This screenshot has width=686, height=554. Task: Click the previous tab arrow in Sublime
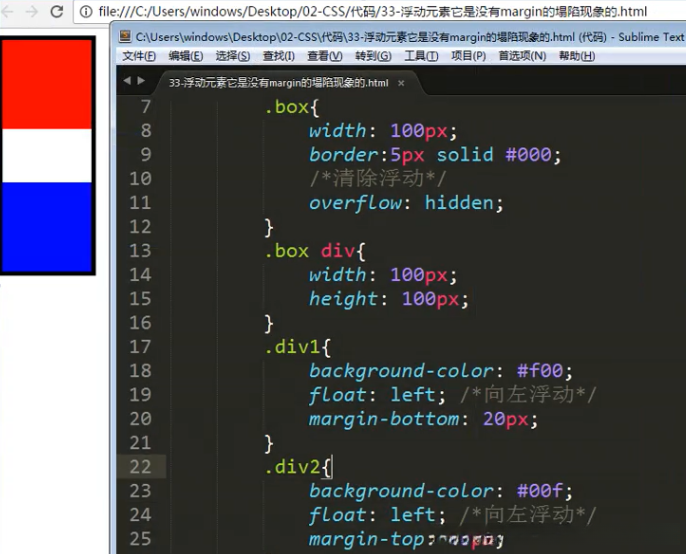coord(127,81)
